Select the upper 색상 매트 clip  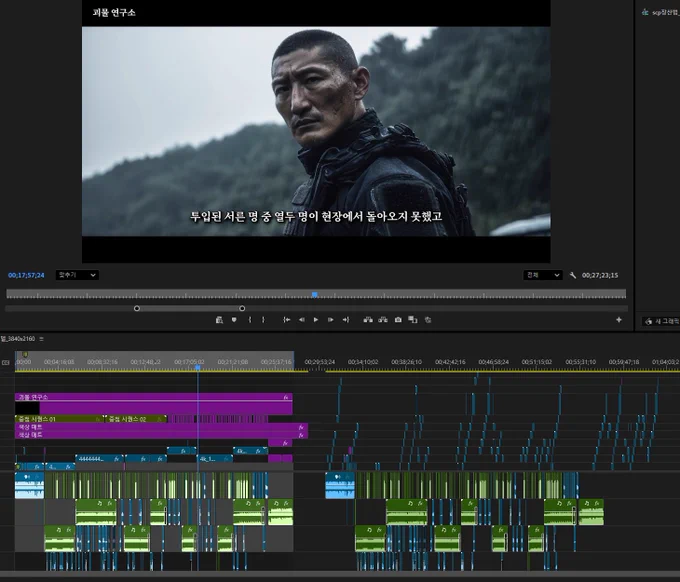161,427
